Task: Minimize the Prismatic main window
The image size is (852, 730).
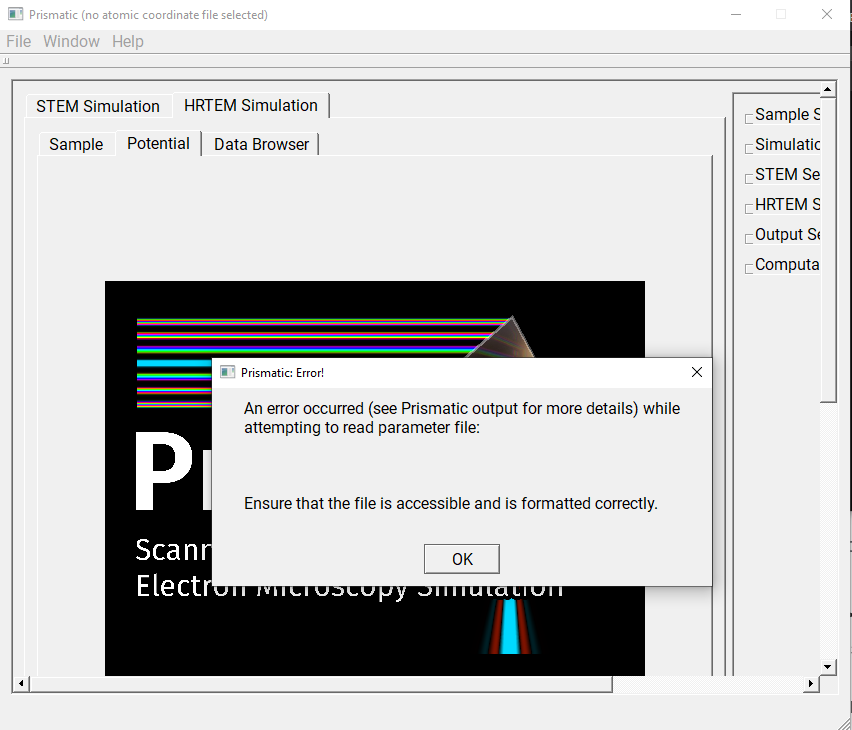Action: click(736, 14)
